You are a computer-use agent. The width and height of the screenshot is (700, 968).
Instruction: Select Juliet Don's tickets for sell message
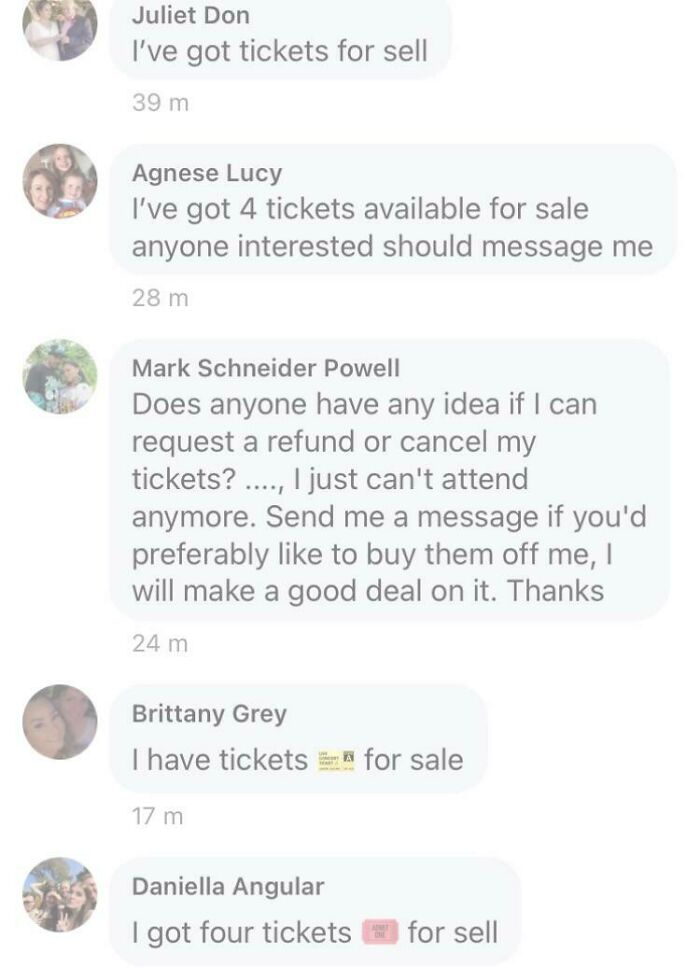(x=283, y=48)
